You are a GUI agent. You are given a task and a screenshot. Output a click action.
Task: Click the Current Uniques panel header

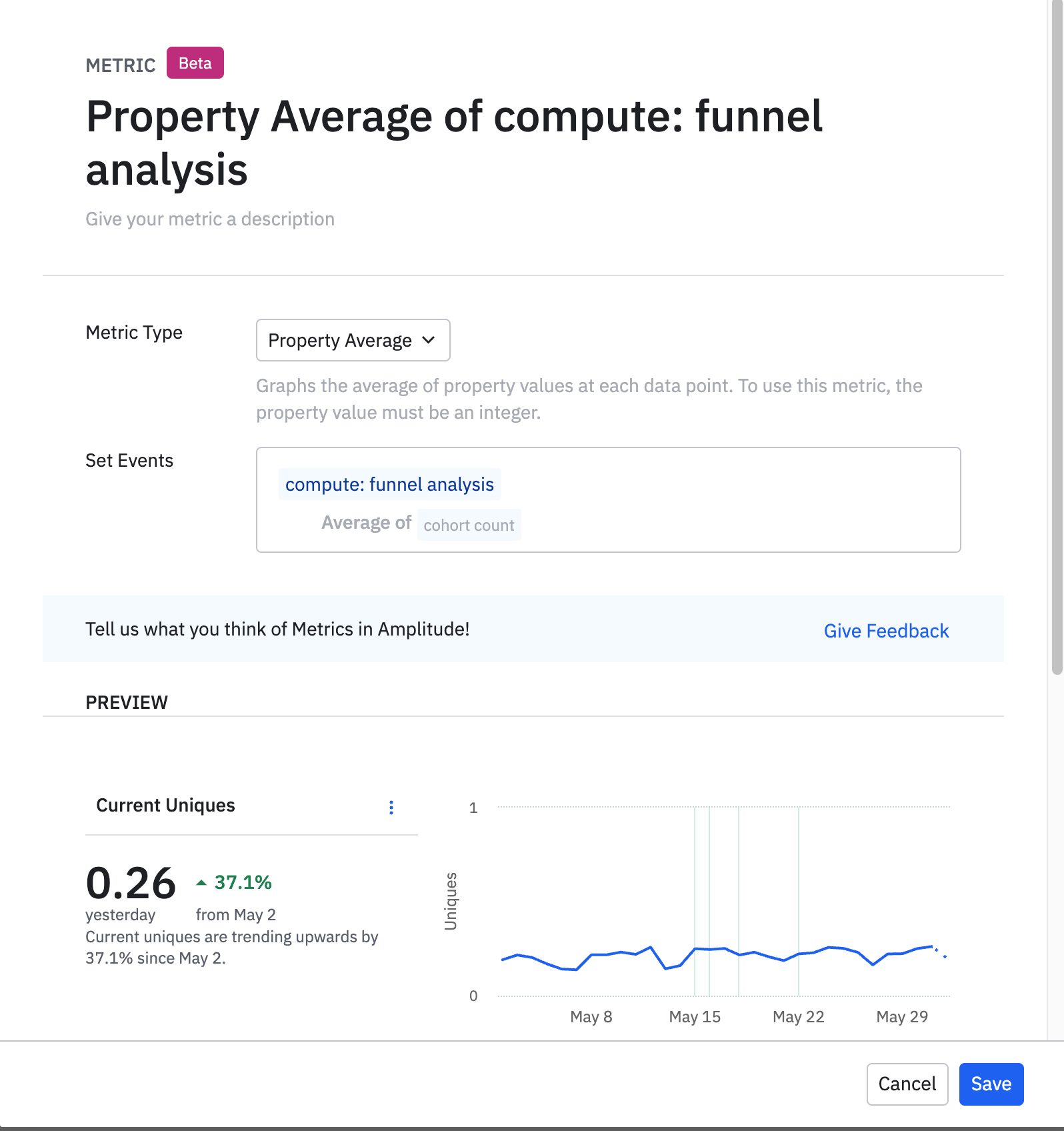166,806
